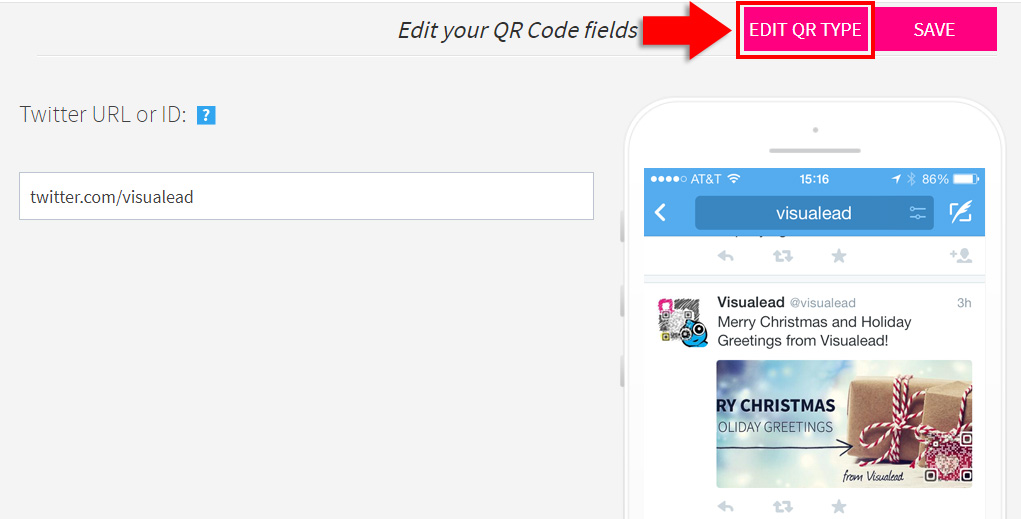
Task: Tap the visualead search bar in preview
Action: [814, 213]
